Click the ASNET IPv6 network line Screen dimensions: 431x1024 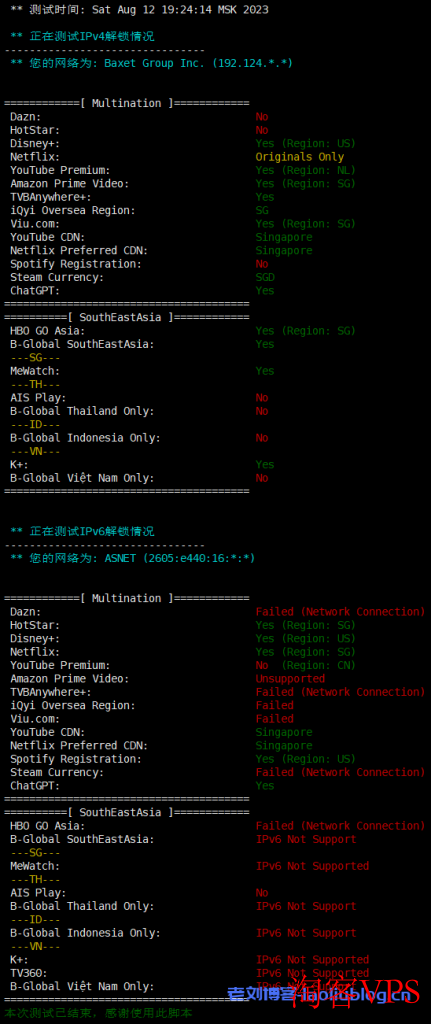133,558
